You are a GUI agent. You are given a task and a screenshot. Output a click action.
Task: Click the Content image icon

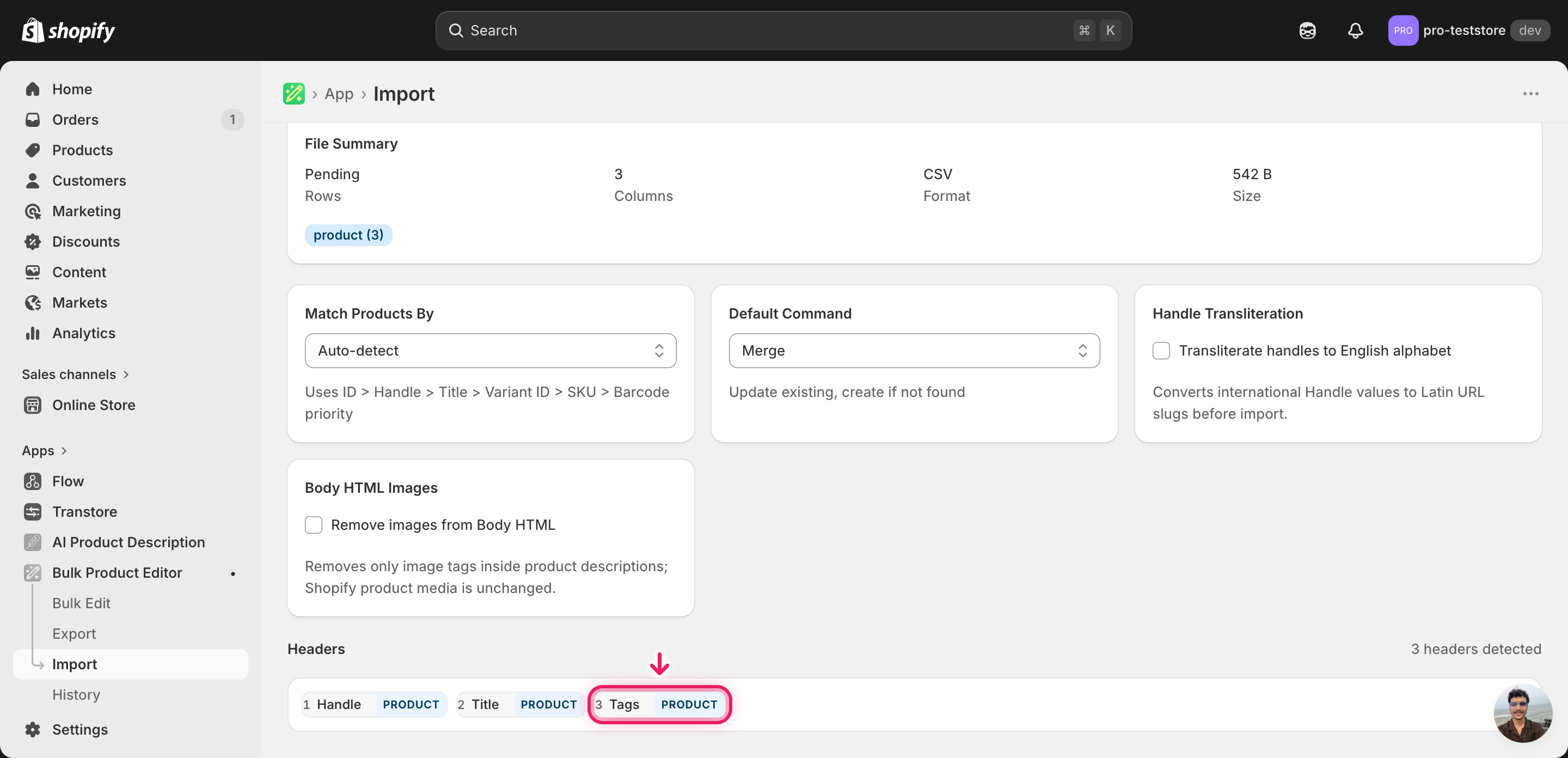(33, 272)
